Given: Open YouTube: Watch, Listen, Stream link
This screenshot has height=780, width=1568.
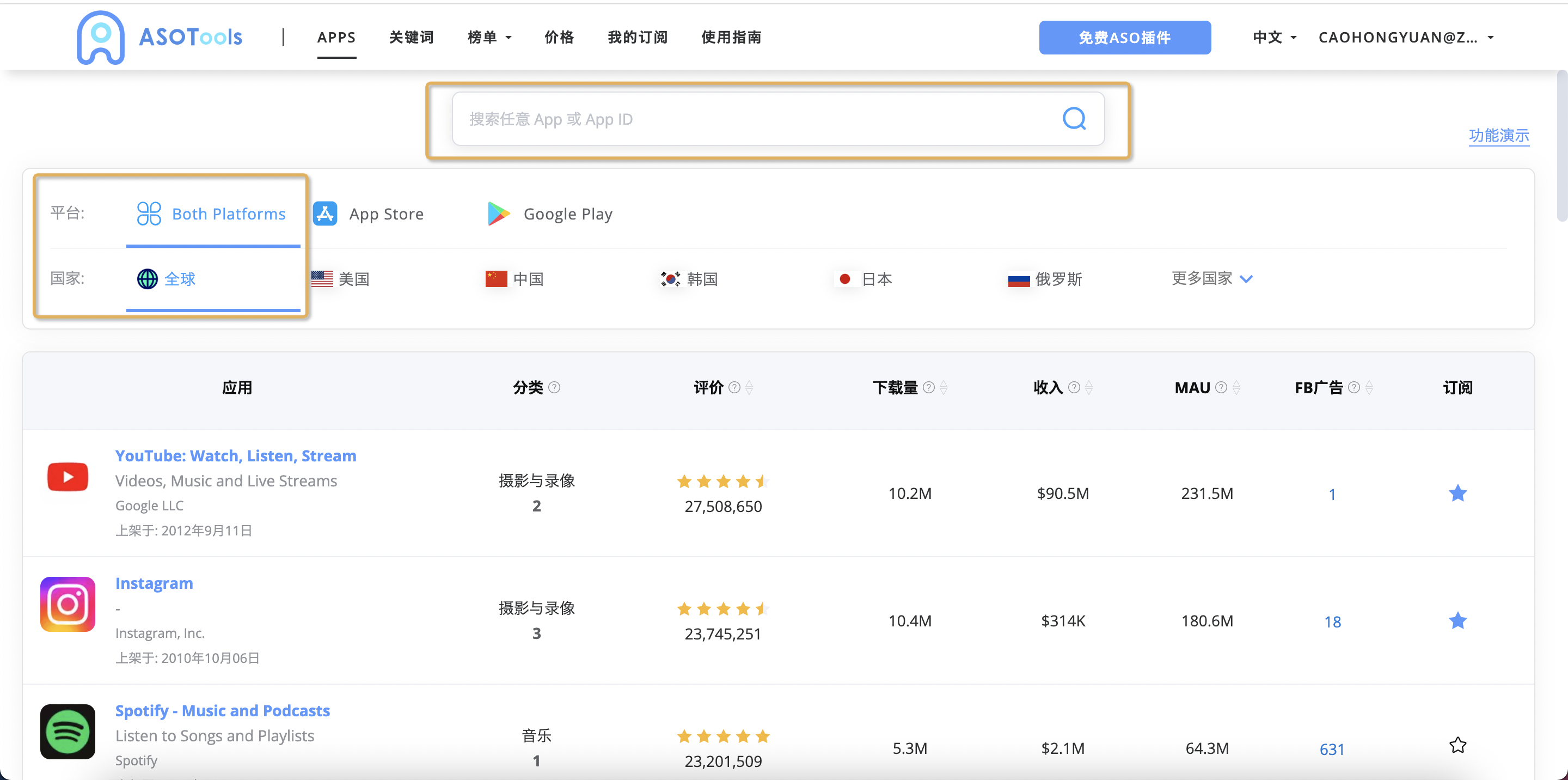Looking at the screenshot, I should pos(236,455).
